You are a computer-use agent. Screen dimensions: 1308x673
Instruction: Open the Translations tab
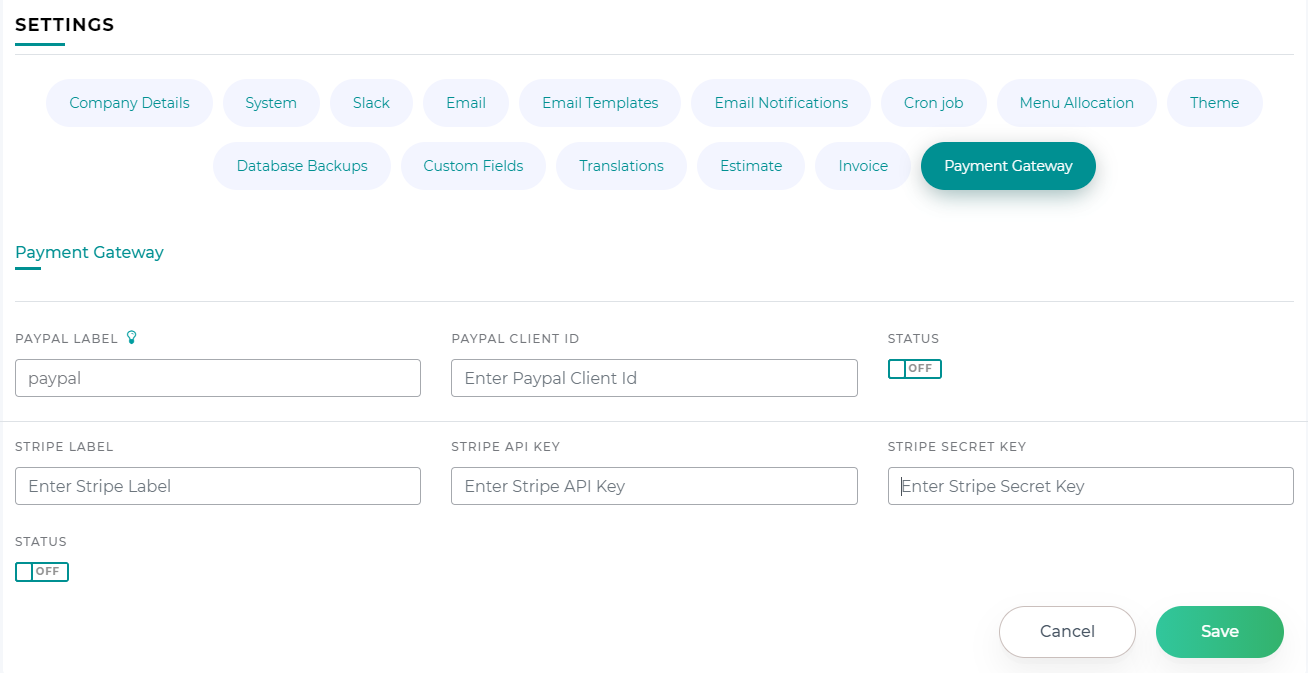pyautogui.click(x=621, y=166)
